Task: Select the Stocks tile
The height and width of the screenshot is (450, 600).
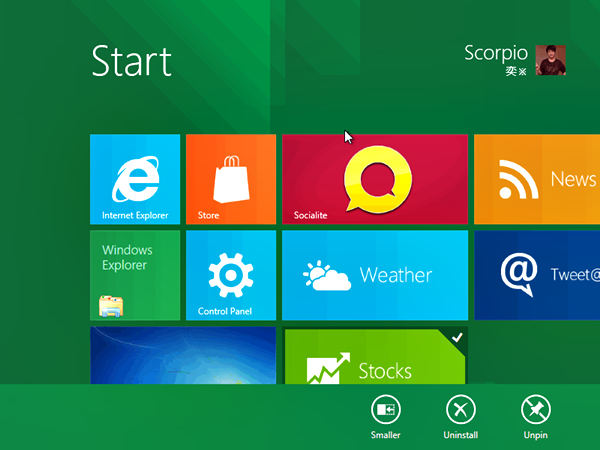Action: (375, 356)
